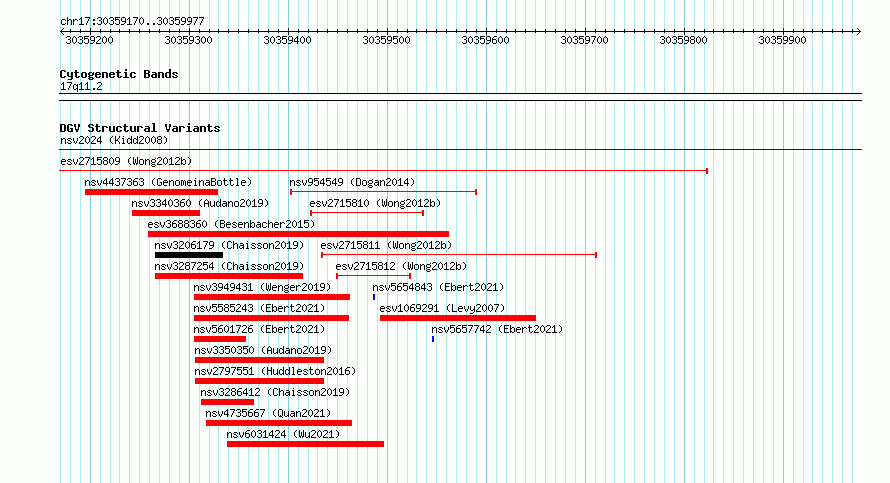Click the esv2715810 thin red span
Screen dimensions: 890x483
tap(367, 213)
